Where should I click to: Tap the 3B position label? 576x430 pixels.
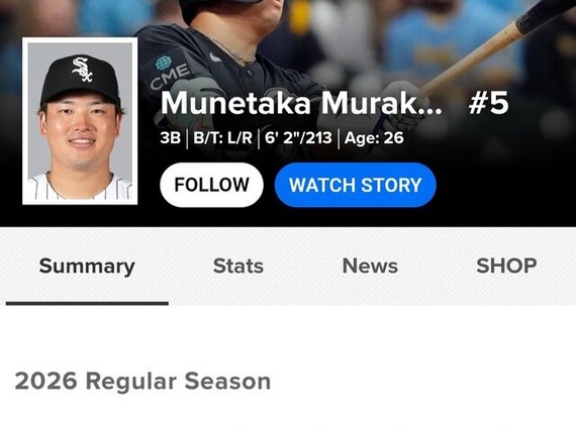click(x=170, y=138)
